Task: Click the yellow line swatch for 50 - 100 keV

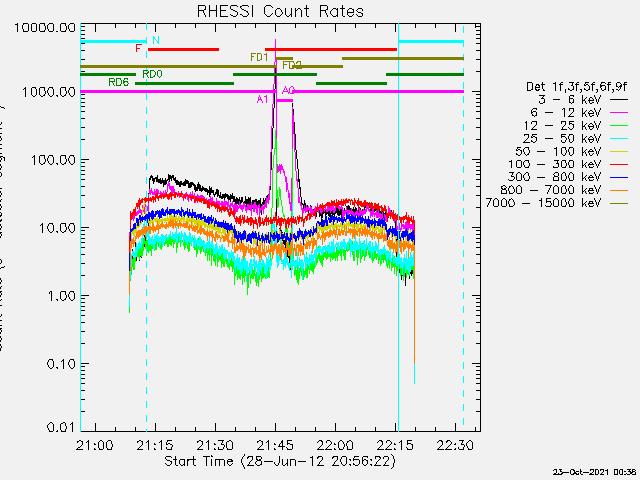Action: 619,151
